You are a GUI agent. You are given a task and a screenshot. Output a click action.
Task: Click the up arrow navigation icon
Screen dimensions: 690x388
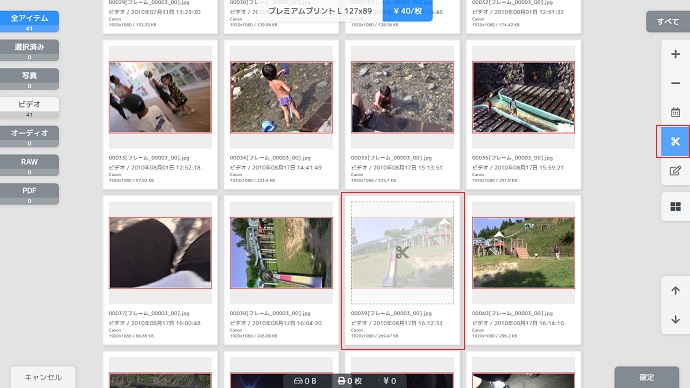pos(675,290)
